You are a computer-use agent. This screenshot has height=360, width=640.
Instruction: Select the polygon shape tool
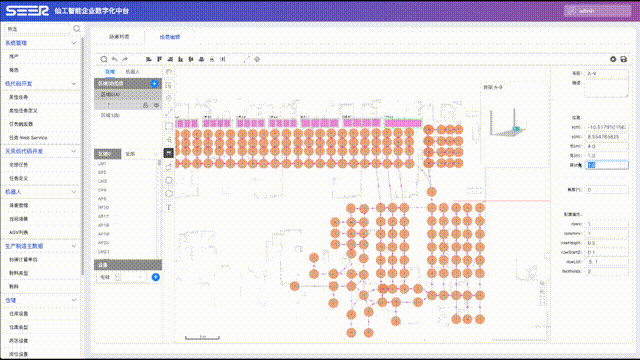[x=169, y=194]
